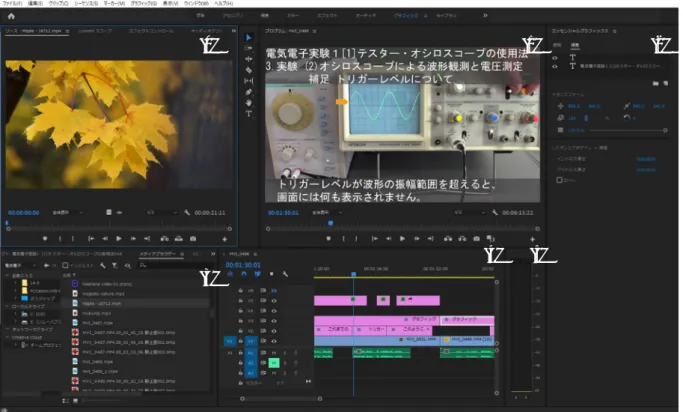Open Media Browser filter icon

click(x=114, y=265)
